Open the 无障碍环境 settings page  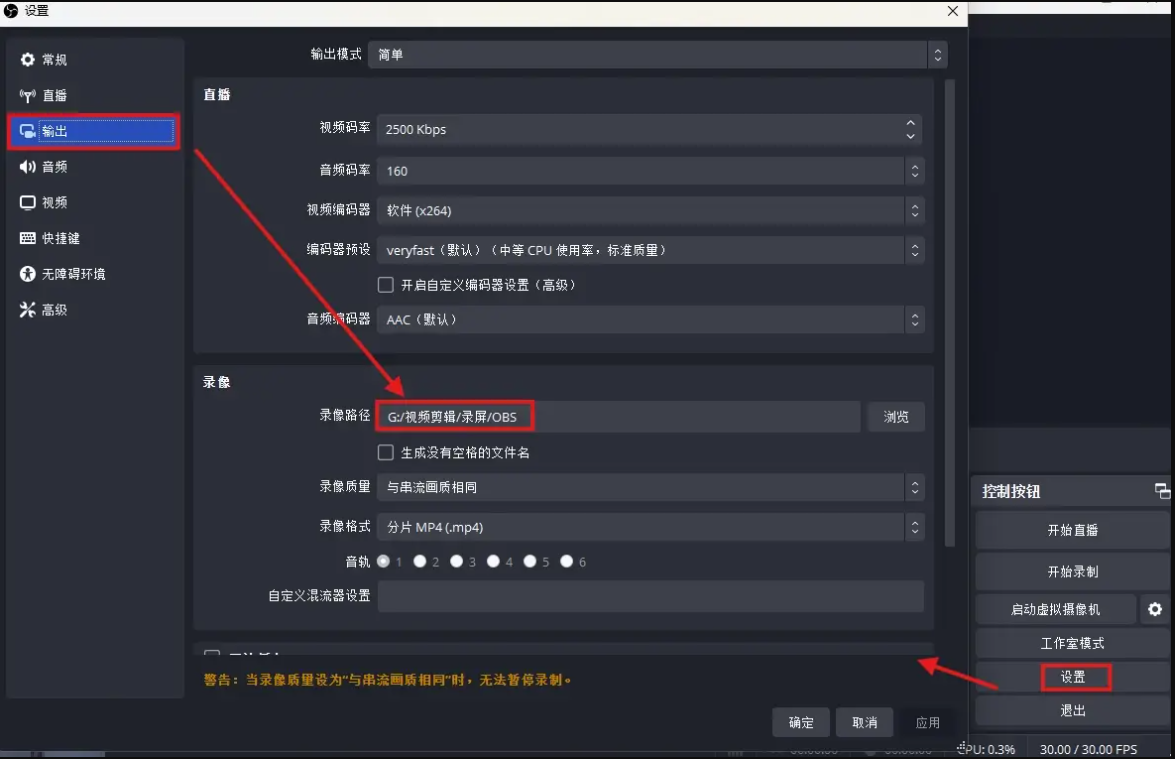tap(94, 274)
